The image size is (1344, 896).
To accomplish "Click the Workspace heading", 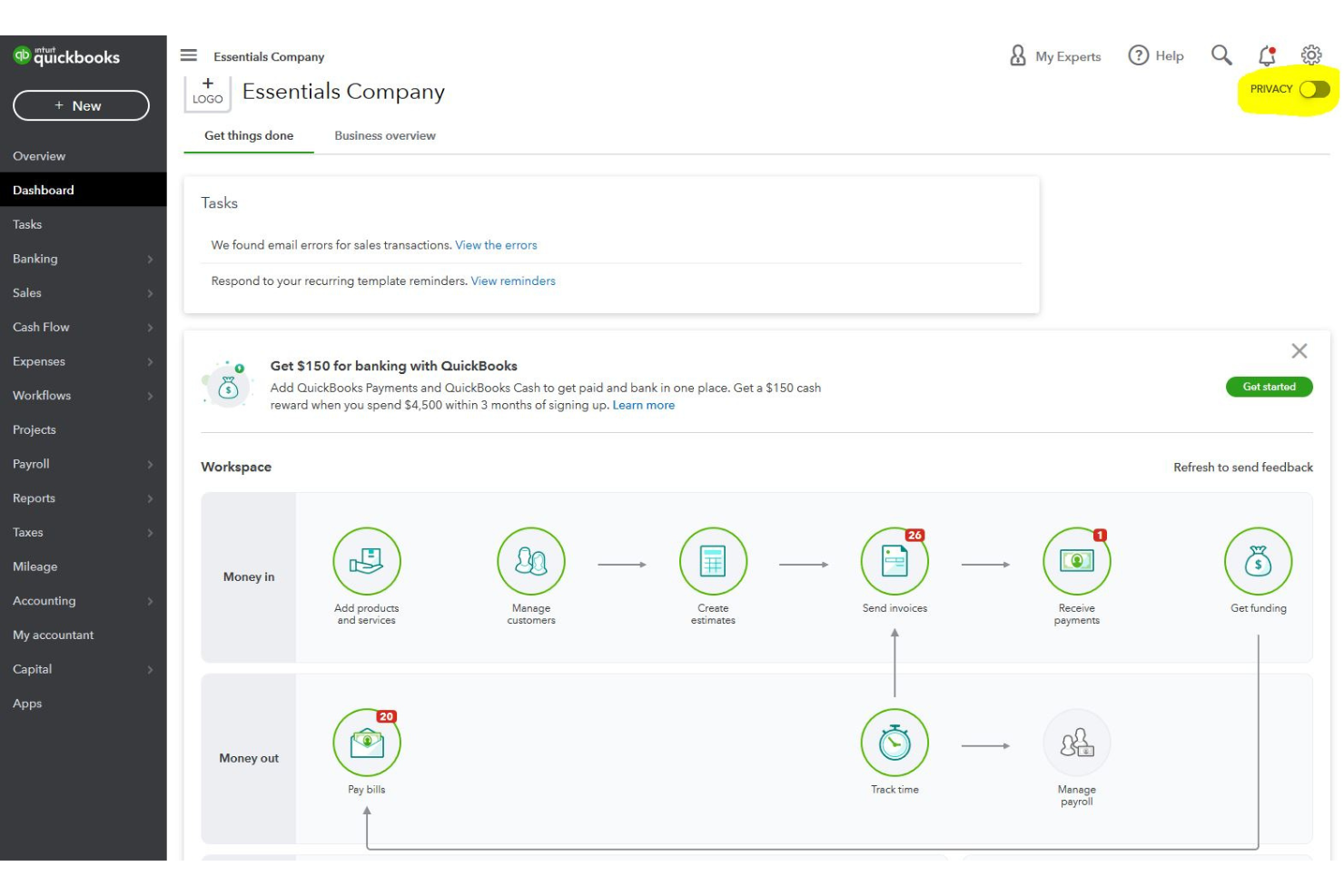I will tap(236, 467).
